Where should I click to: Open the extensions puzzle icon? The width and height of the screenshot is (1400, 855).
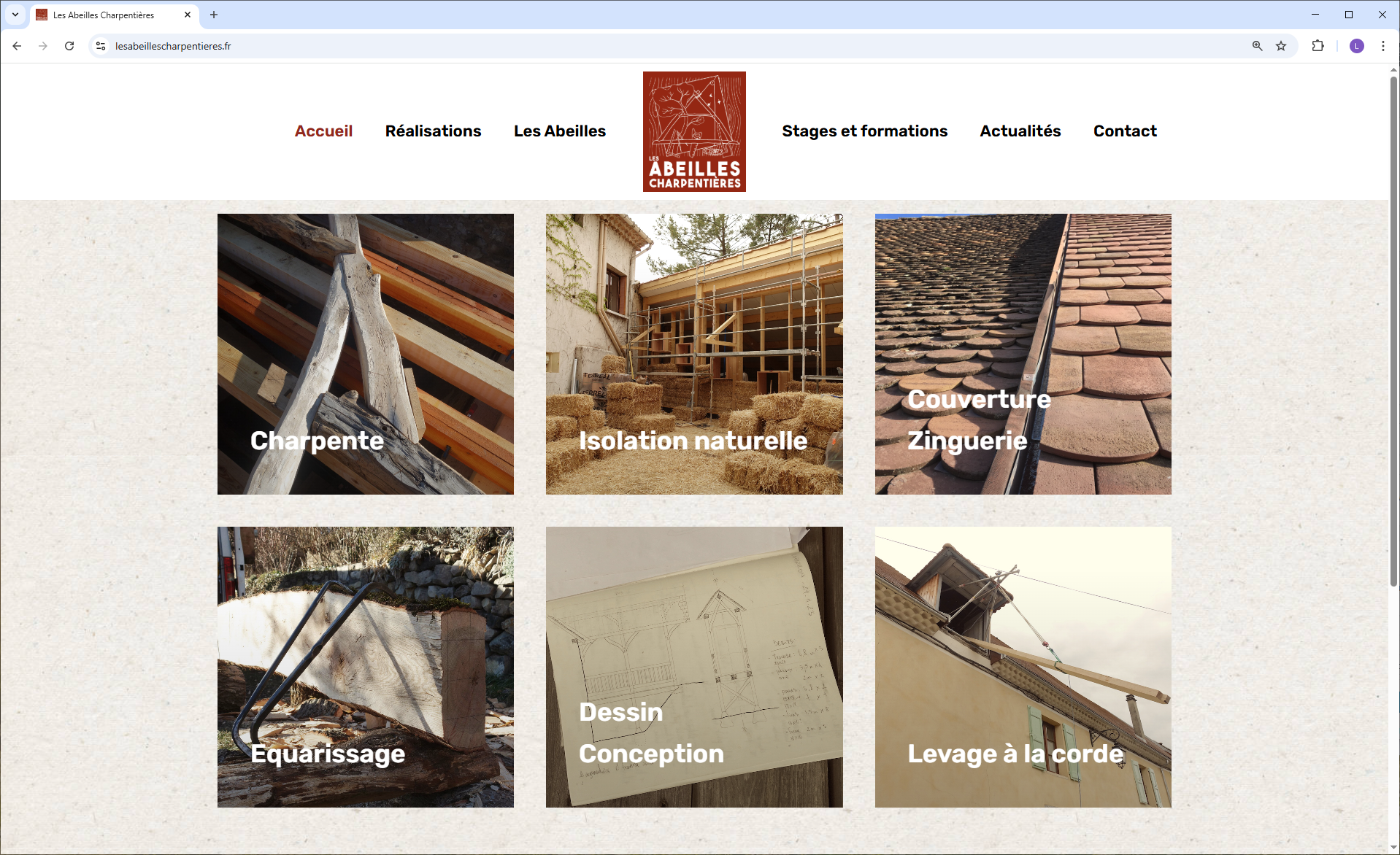(1318, 46)
